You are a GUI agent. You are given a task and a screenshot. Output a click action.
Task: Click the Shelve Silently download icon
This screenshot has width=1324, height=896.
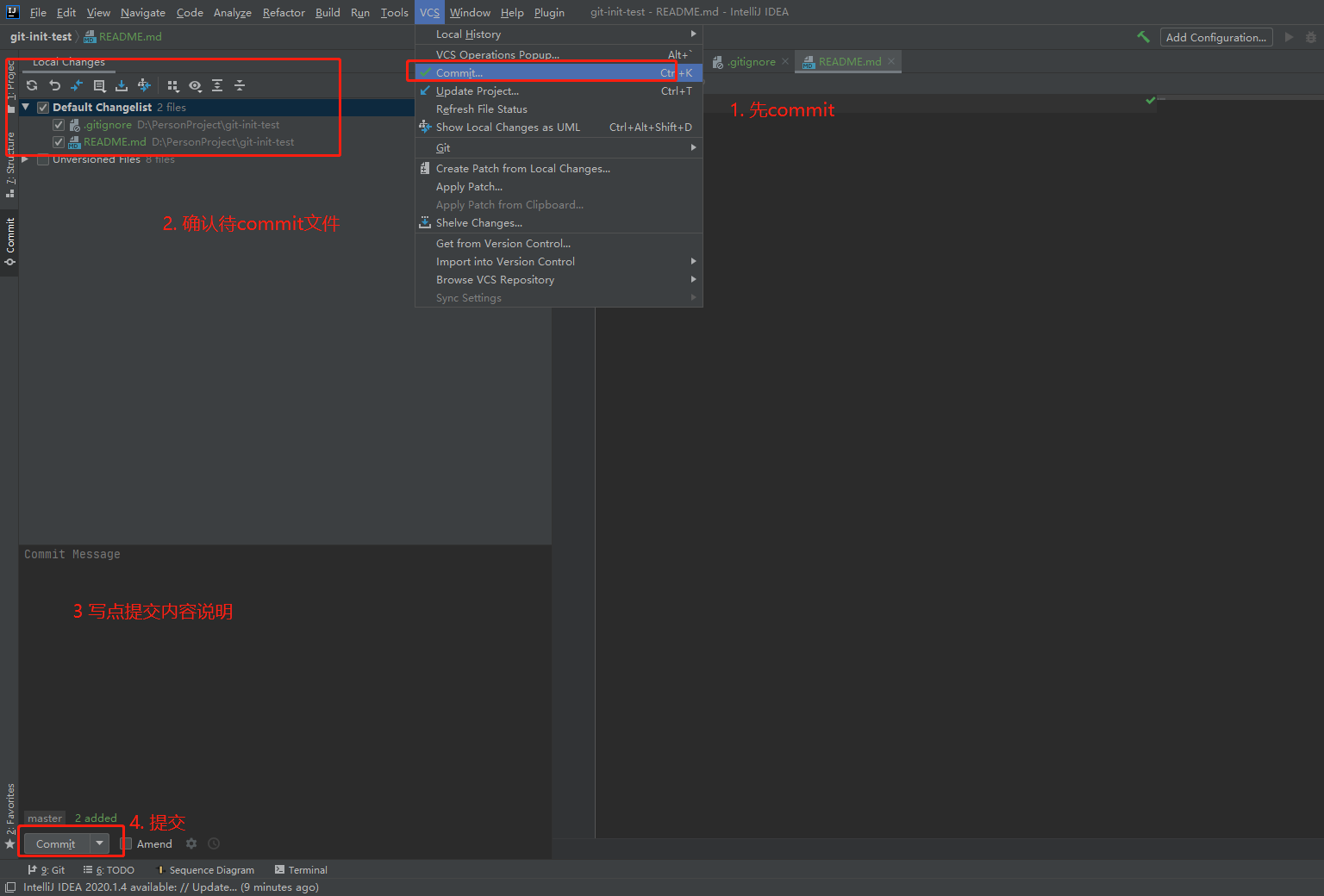tap(122, 85)
